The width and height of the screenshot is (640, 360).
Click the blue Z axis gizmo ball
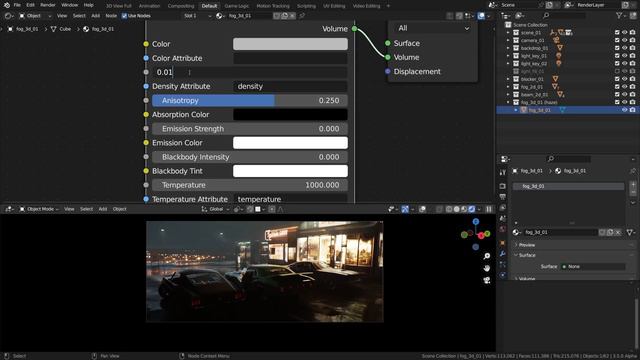point(476,222)
